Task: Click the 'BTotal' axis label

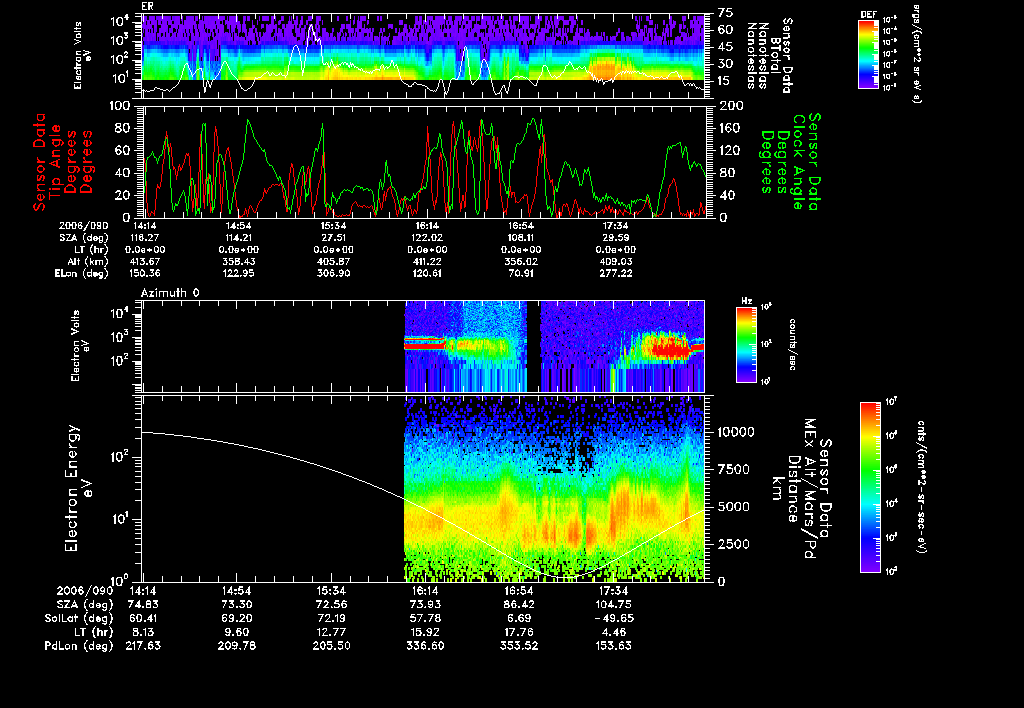Action: coord(775,57)
